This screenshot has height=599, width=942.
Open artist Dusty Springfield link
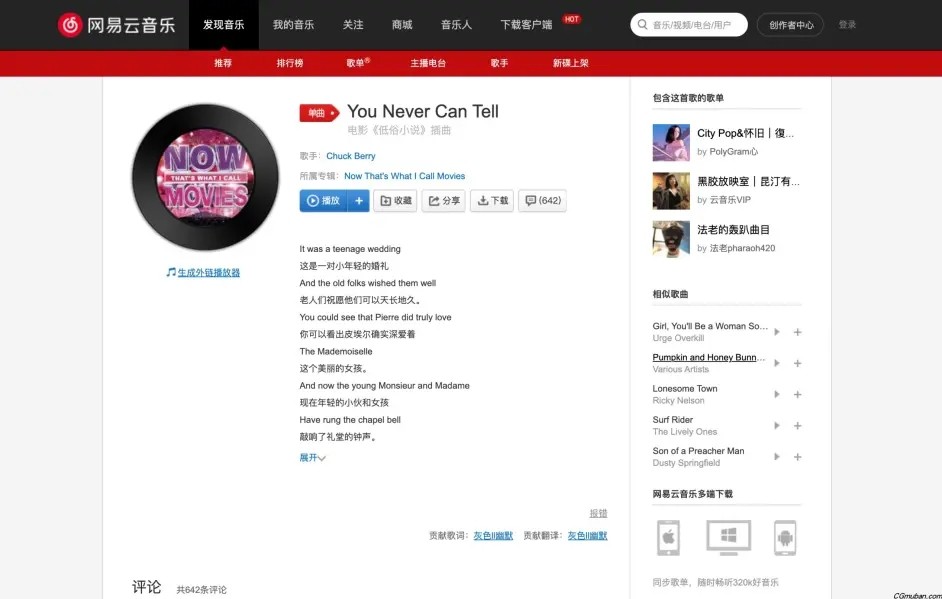click(686, 463)
